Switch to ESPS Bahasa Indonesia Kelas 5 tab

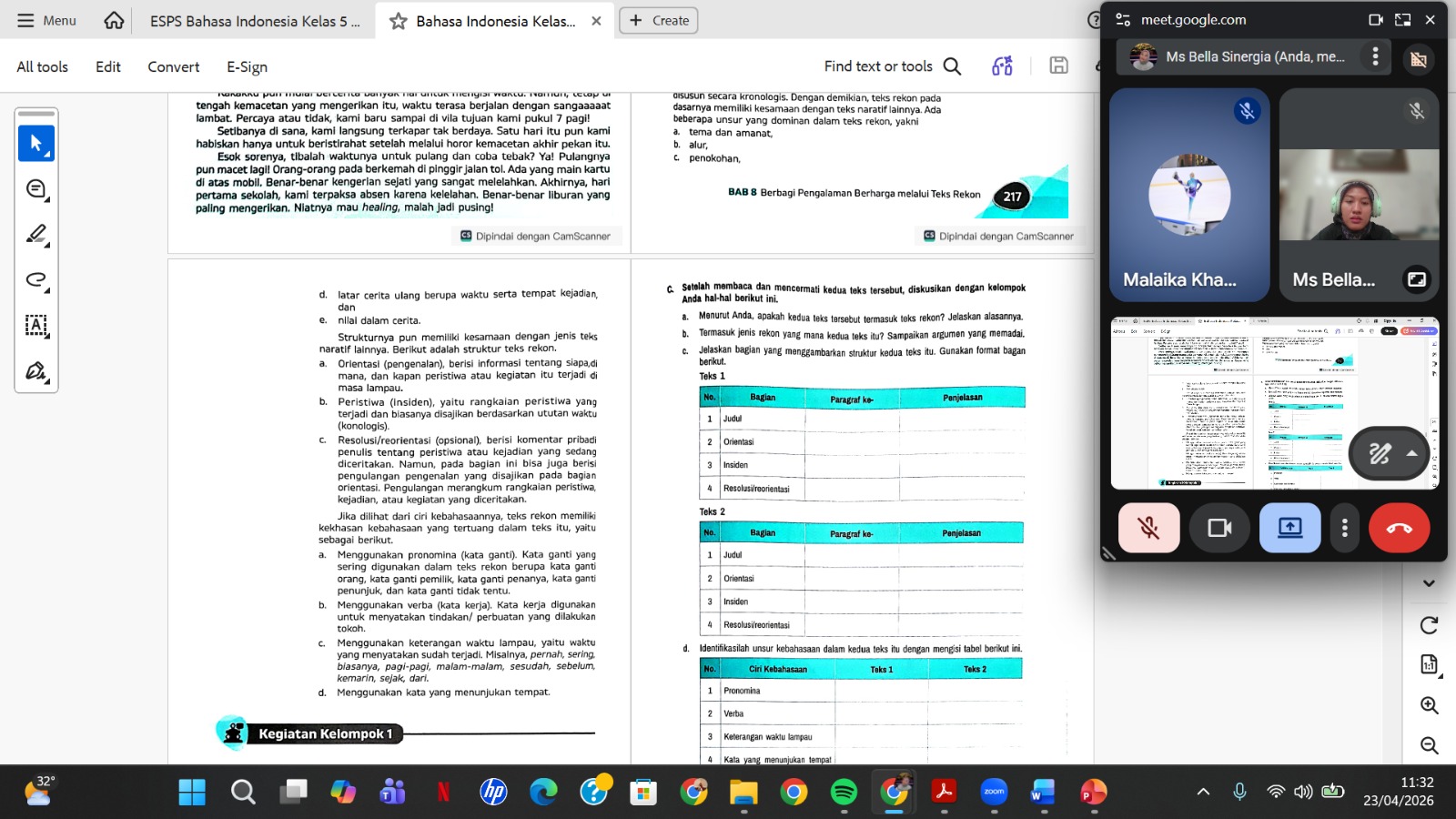(255, 21)
